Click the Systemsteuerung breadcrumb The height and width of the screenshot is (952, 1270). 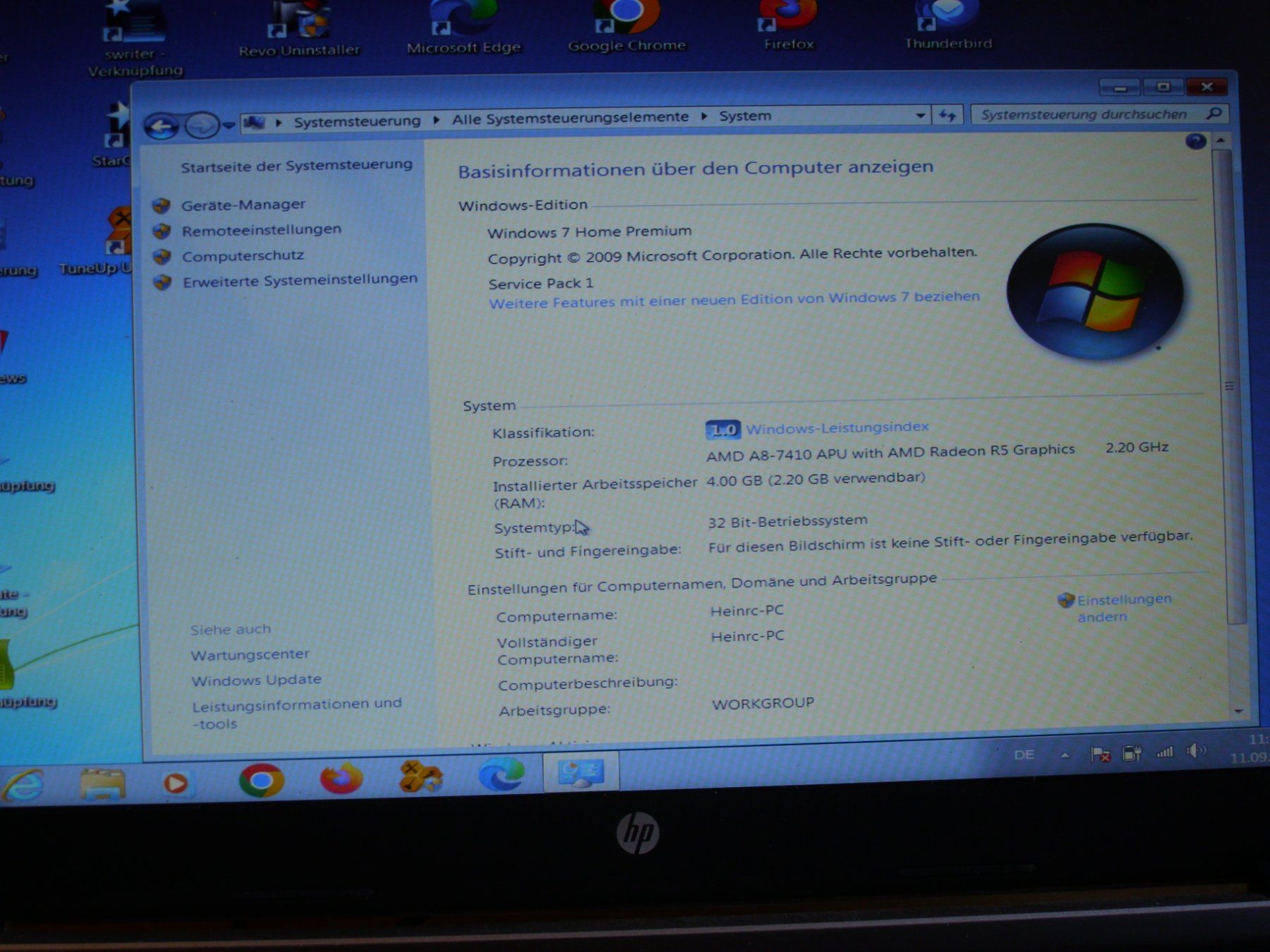pos(357,121)
